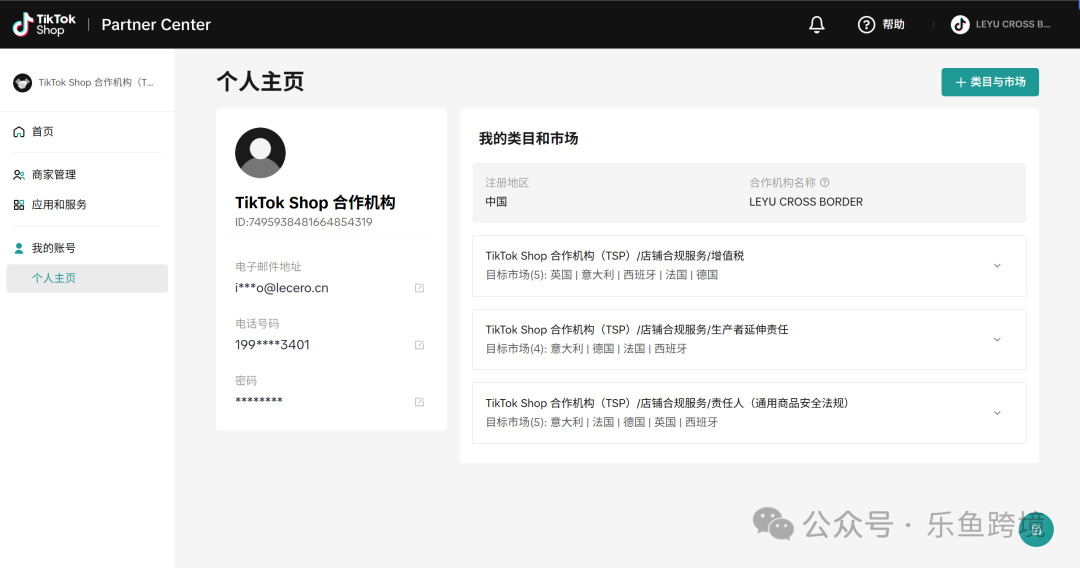Click the ID:7495938481664854319 text

[x=304, y=222]
